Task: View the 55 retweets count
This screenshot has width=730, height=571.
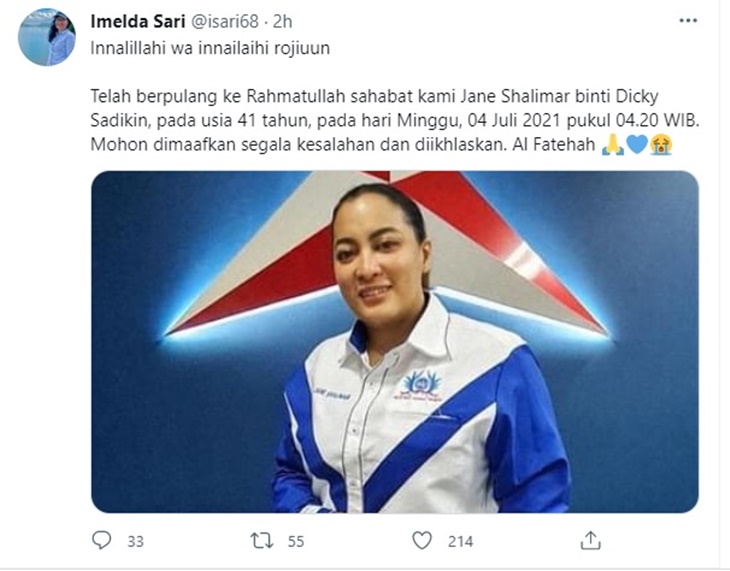Action: pos(296,541)
